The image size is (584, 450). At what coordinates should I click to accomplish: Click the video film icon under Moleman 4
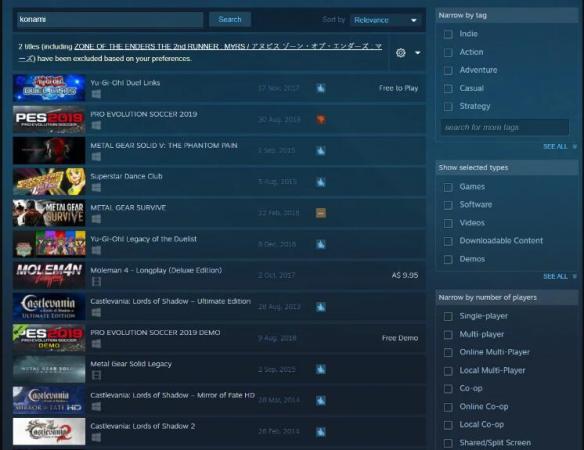(x=96, y=282)
